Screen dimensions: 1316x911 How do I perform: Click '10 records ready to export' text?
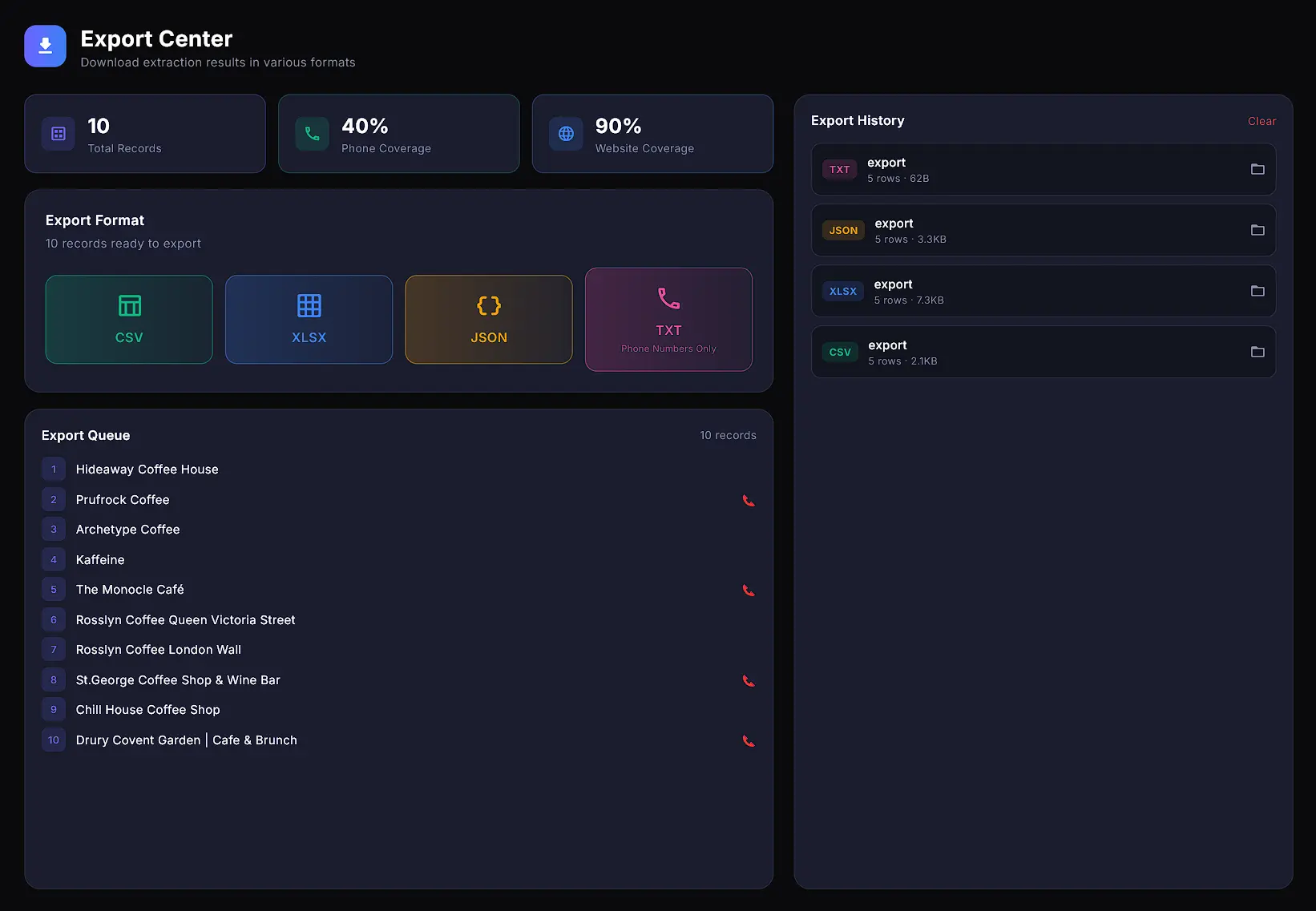(123, 244)
